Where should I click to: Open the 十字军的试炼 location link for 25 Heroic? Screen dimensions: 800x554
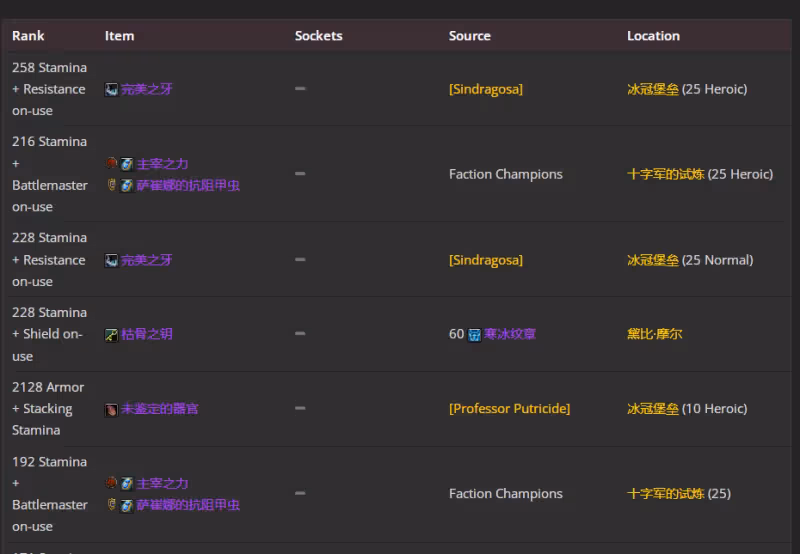665,174
